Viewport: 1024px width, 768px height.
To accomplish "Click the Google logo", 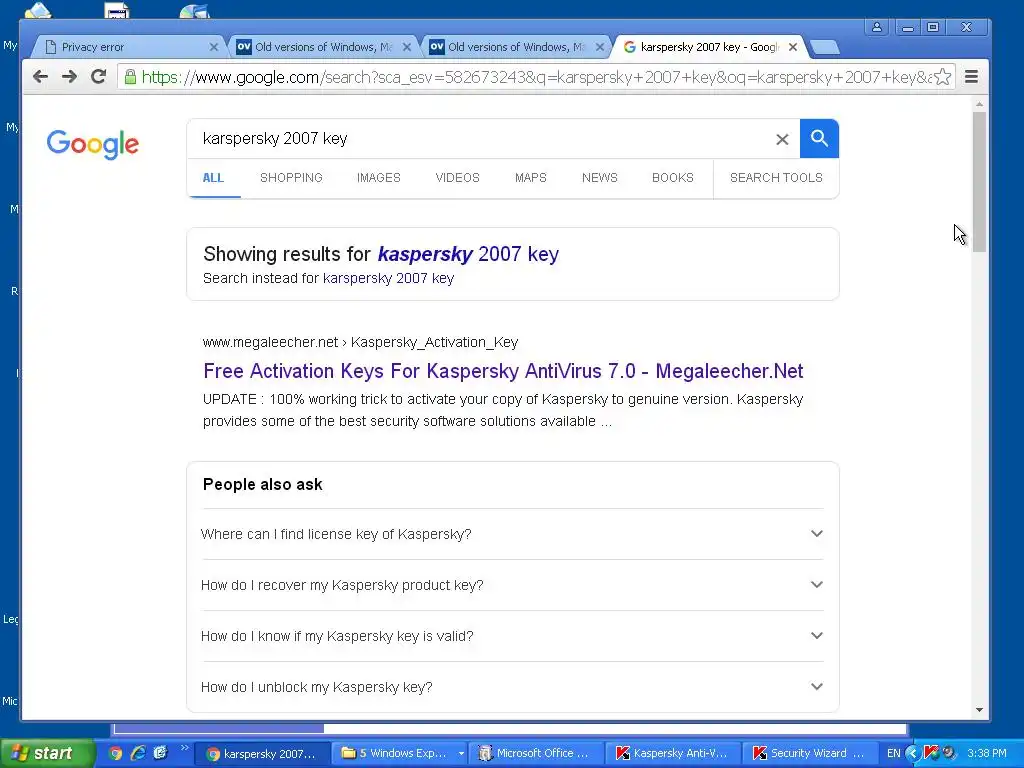I will (93, 144).
